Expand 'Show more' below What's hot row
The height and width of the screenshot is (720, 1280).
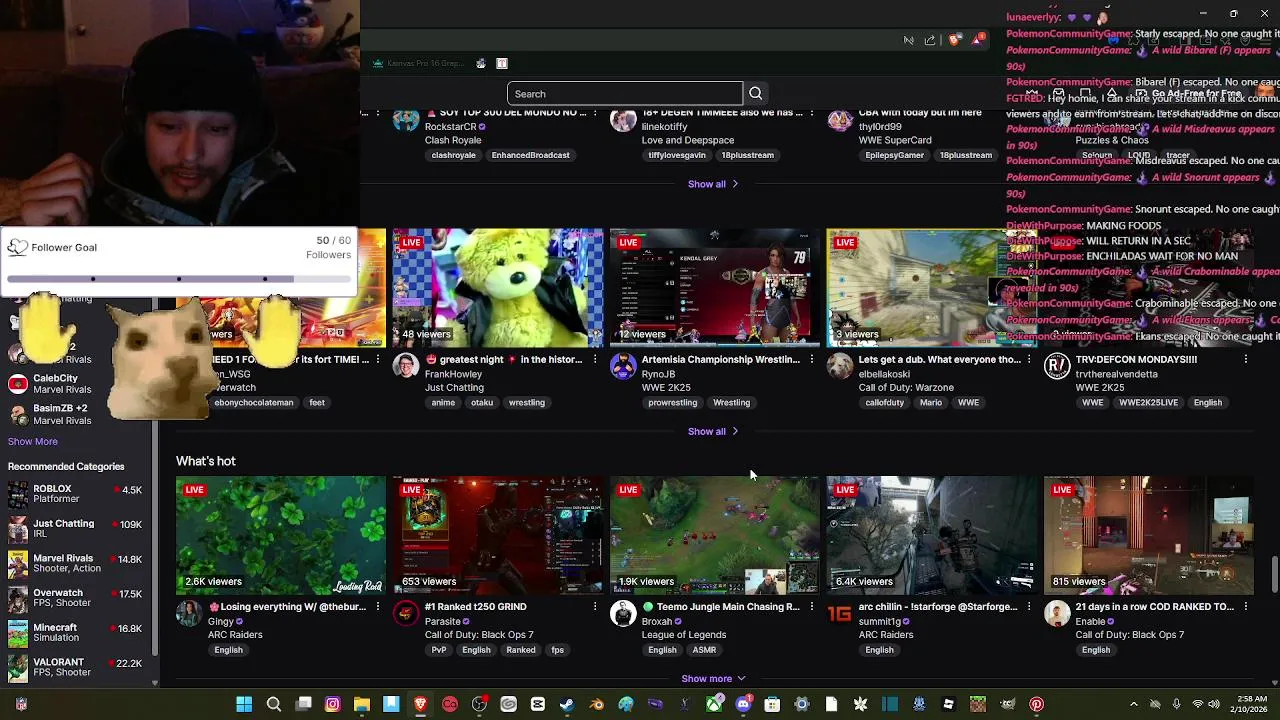click(x=713, y=679)
